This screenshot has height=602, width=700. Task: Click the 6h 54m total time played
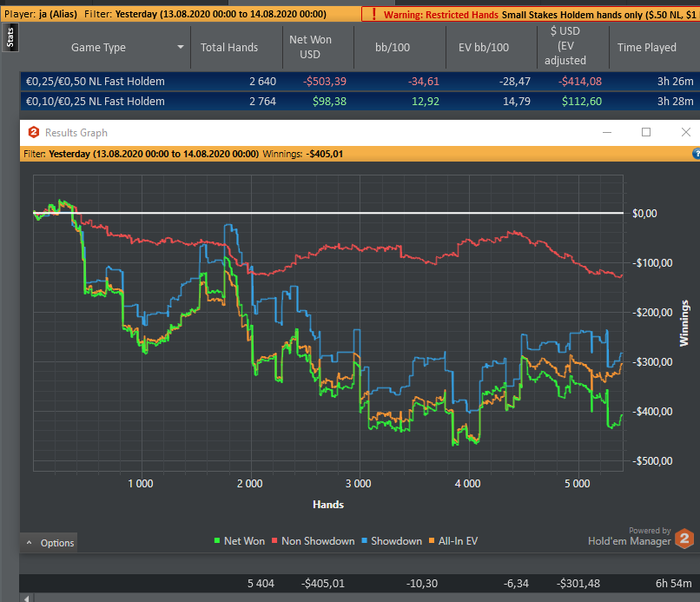point(673,583)
